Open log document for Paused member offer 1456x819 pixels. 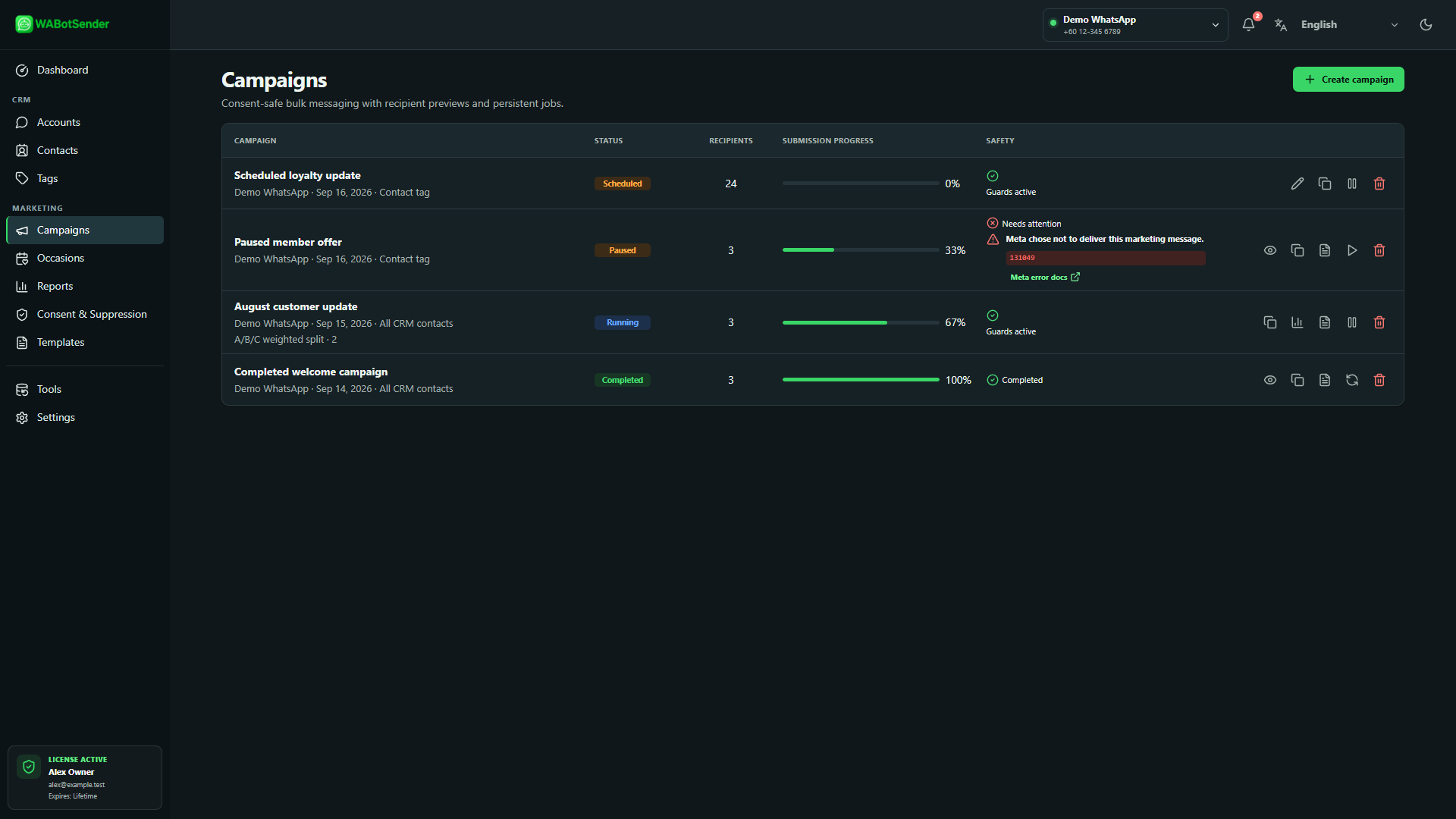click(1325, 250)
